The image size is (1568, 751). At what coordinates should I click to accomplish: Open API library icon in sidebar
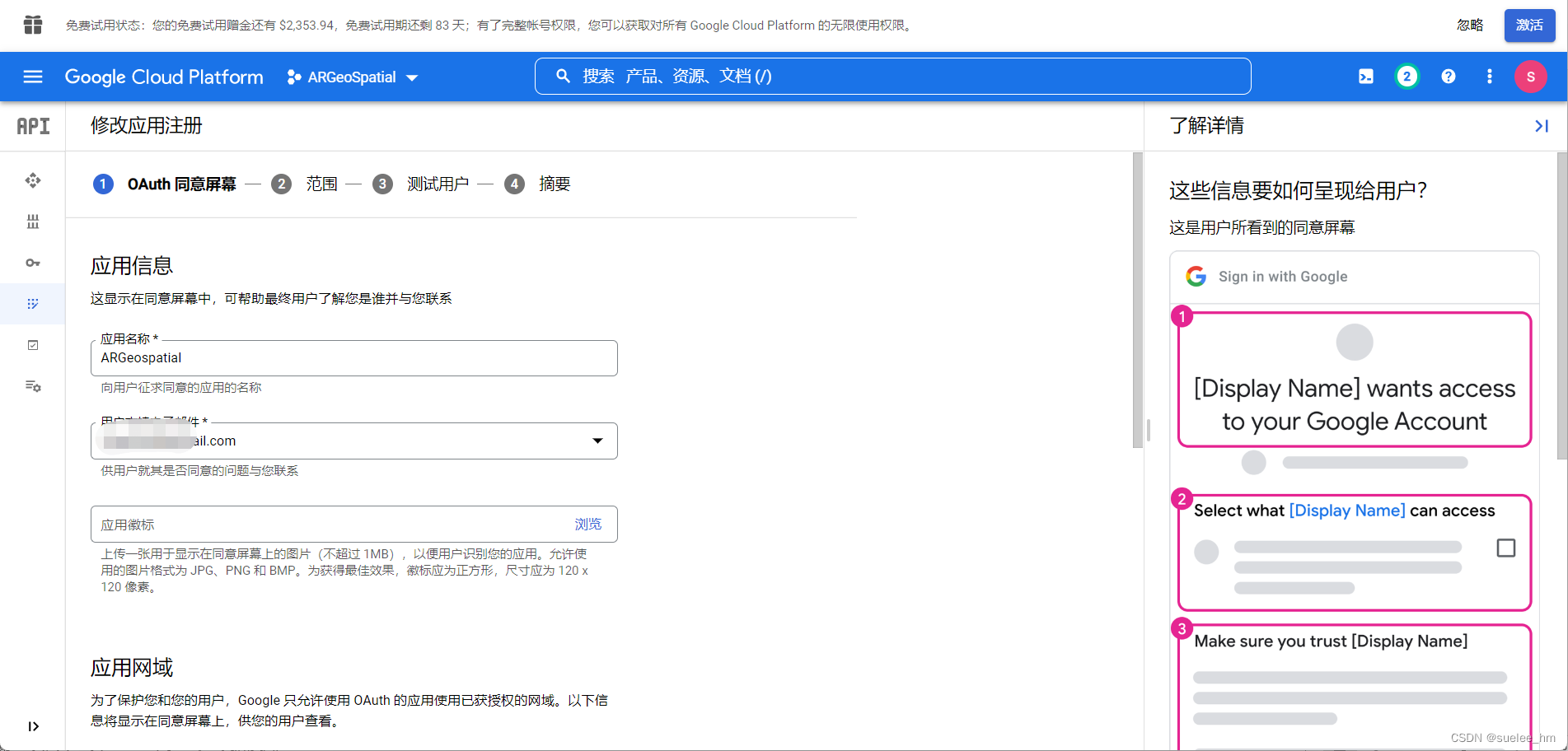(x=33, y=222)
